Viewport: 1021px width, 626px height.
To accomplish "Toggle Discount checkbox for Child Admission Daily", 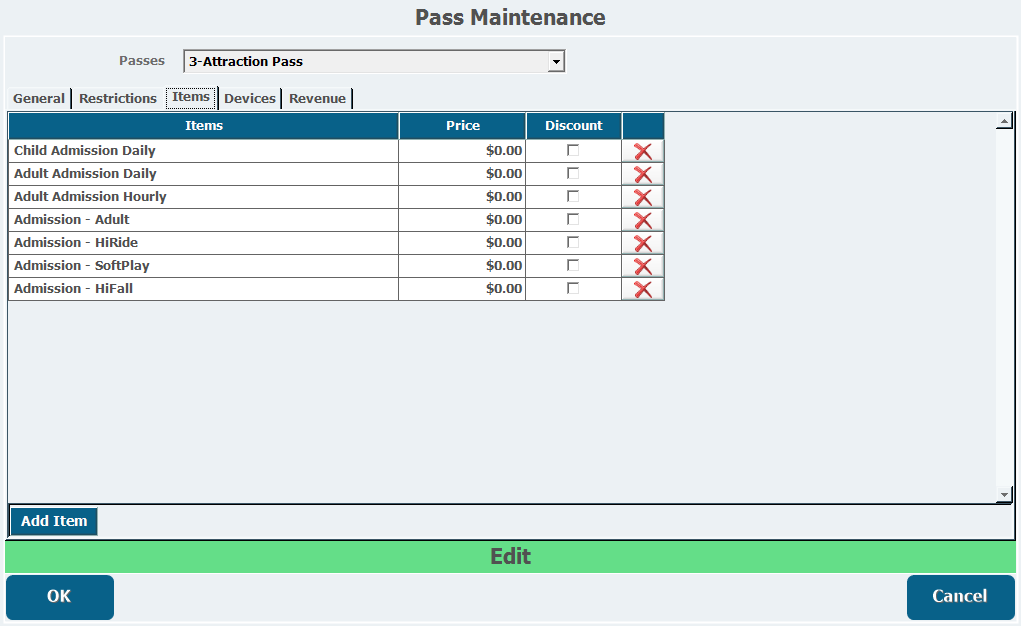I will coord(573,150).
